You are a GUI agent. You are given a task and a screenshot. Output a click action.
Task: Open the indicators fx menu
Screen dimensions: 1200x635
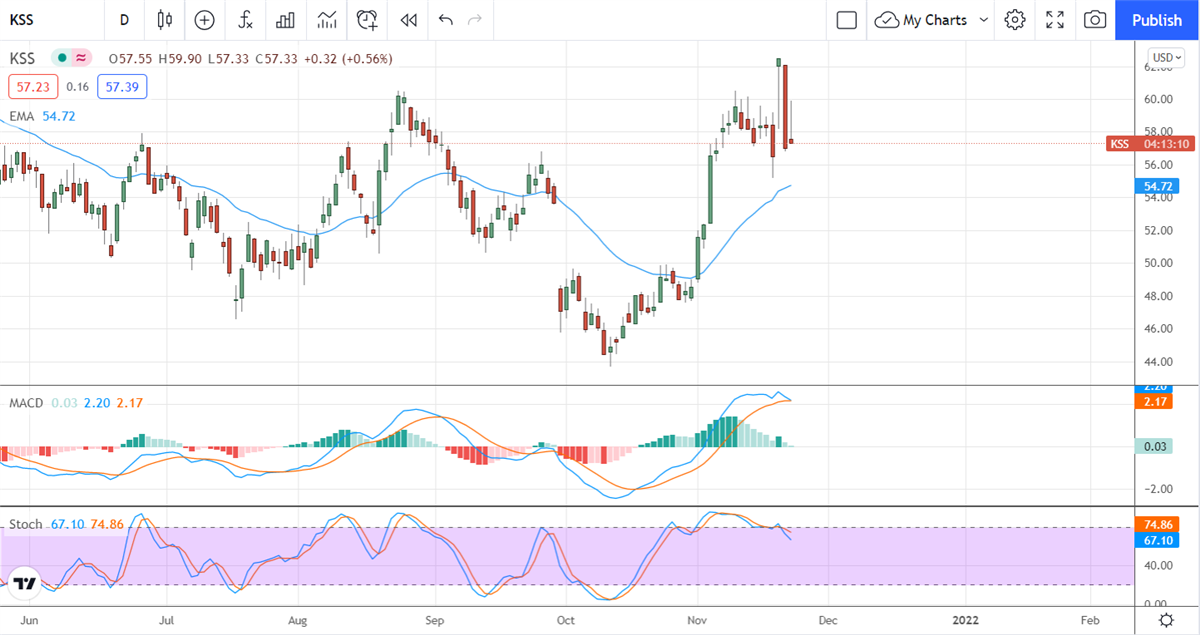click(245, 20)
